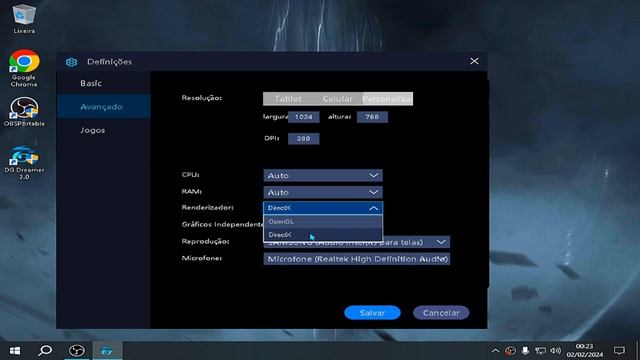Choose the Tablet resolution option
The height and width of the screenshot is (360, 640).
click(x=288, y=99)
